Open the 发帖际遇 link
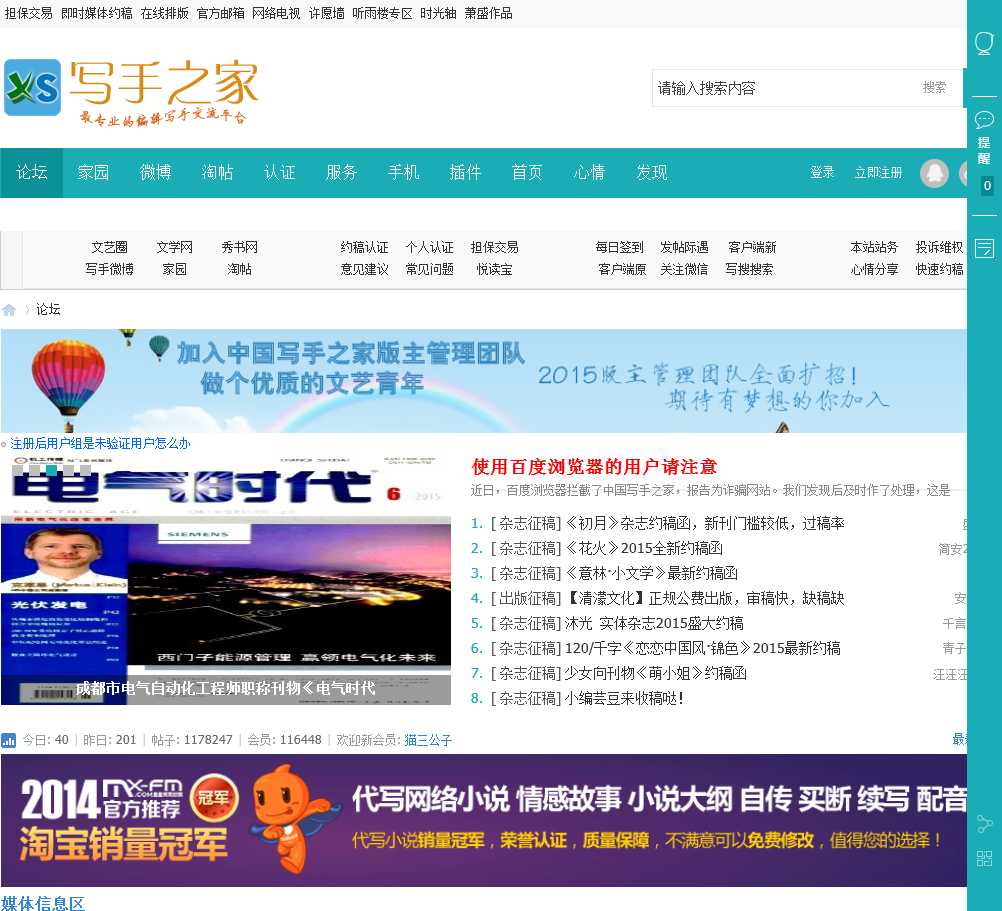1002x911 pixels. (x=684, y=247)
